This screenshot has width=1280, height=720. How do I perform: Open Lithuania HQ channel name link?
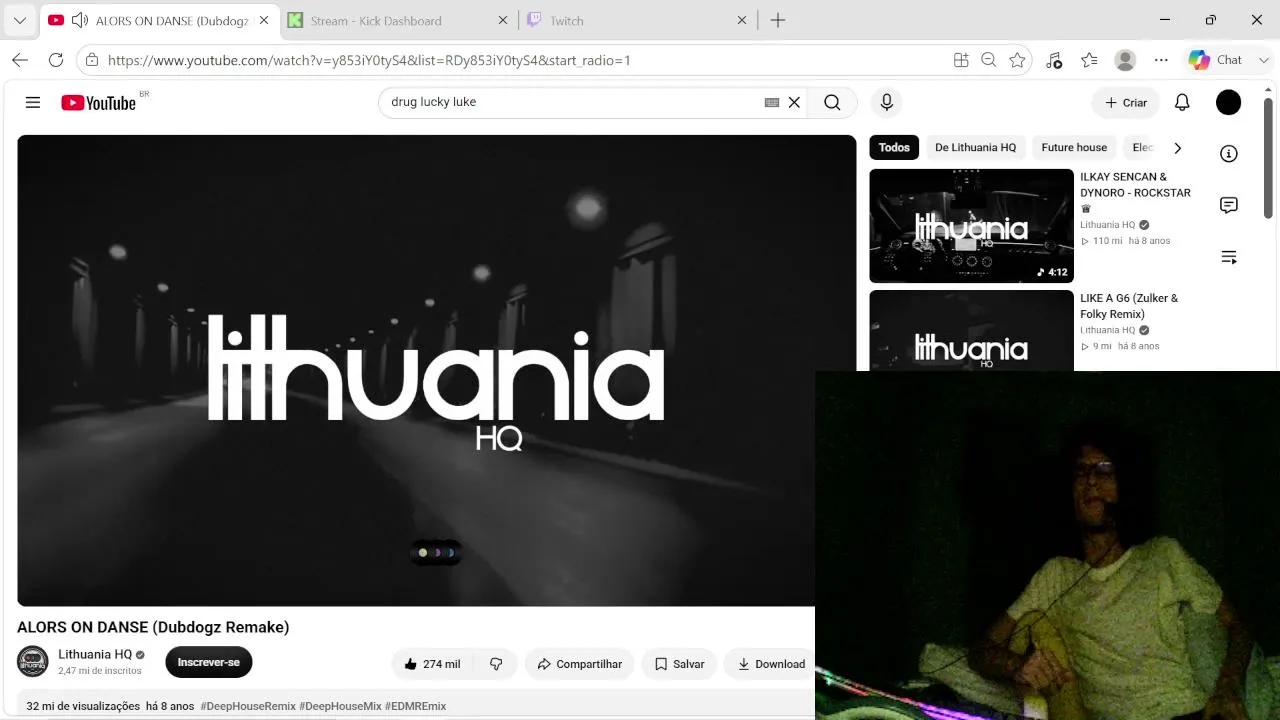click(95, 654)
